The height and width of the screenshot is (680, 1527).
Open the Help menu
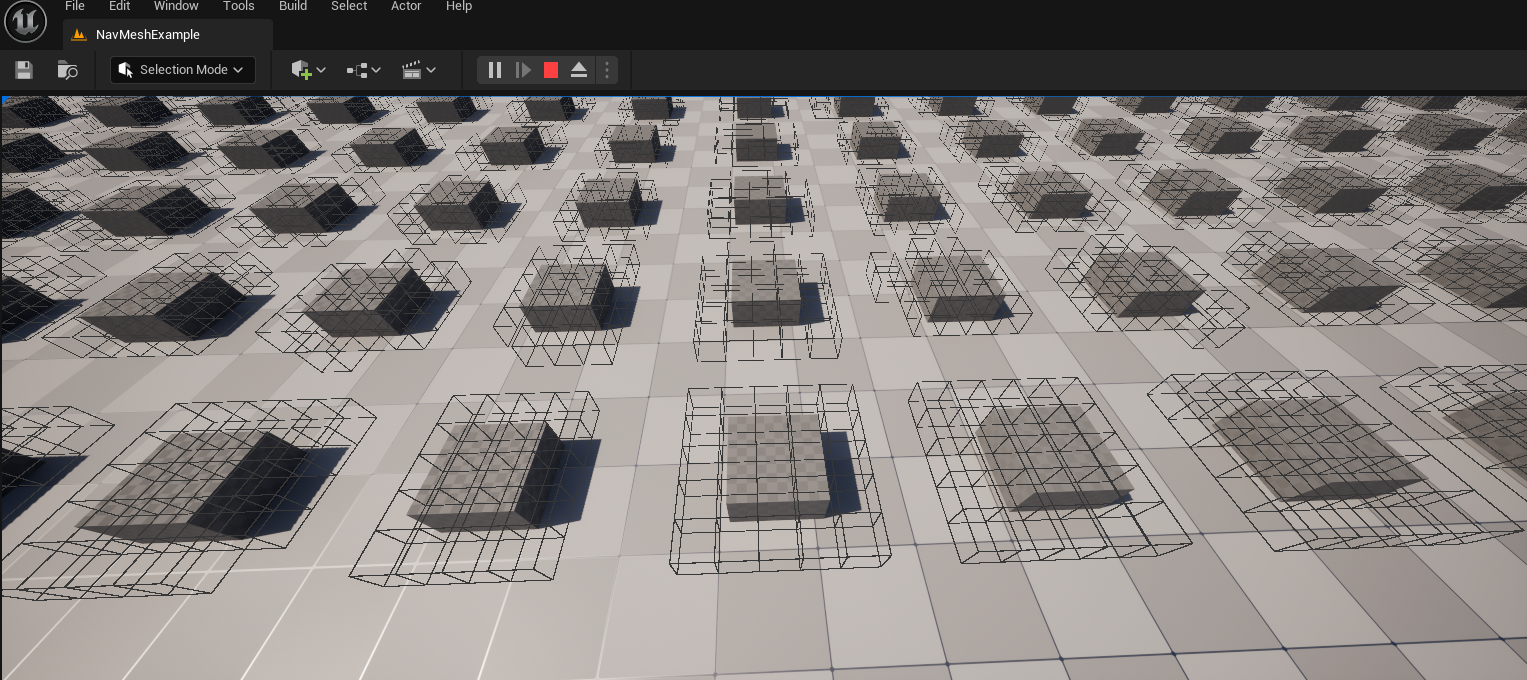click(x=458, y=6)
